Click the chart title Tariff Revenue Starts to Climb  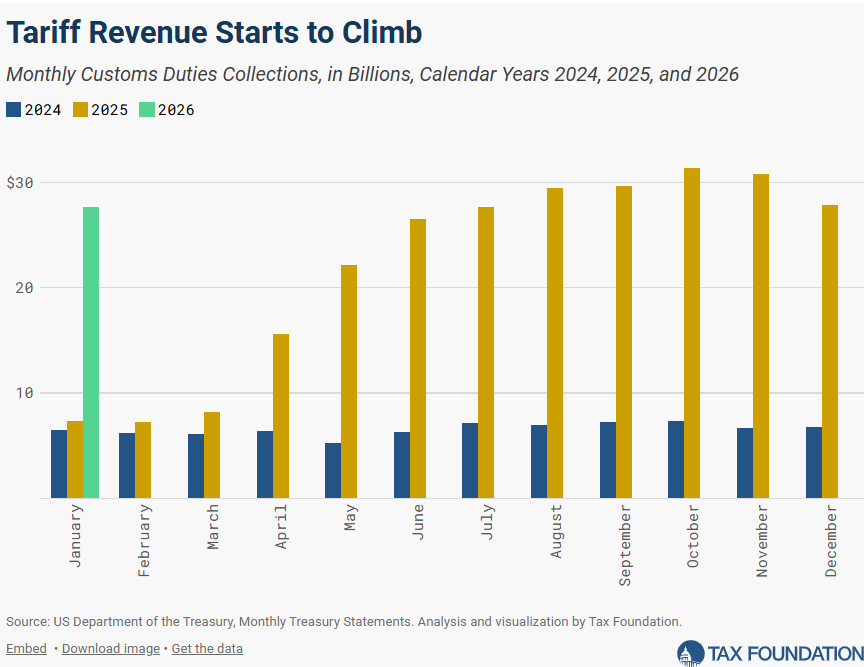[x=215, y=32]
